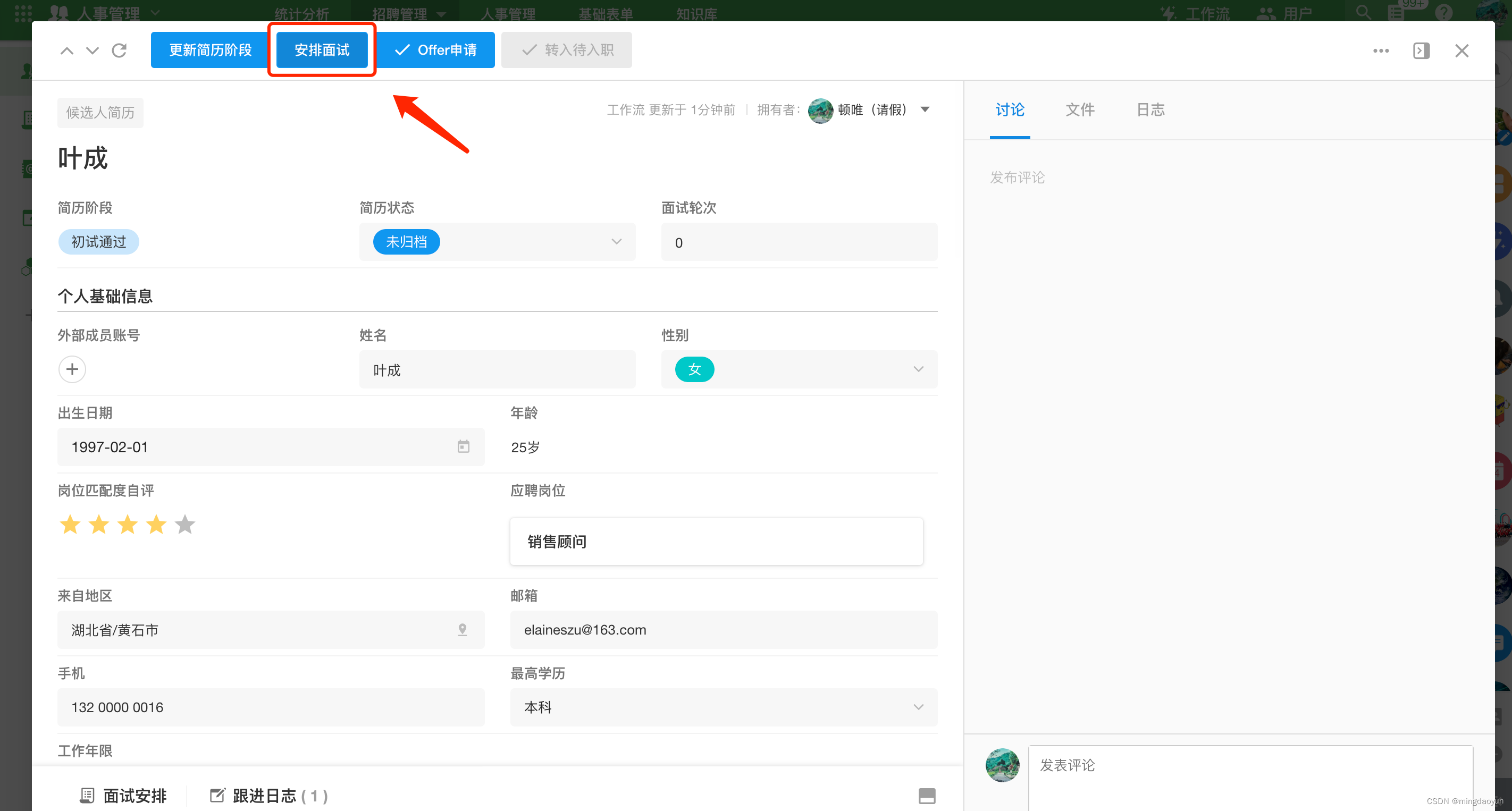Screen dimensions: 1512x811
Task: Go to previous record using up arrow
Action: [x=67, y=50]
